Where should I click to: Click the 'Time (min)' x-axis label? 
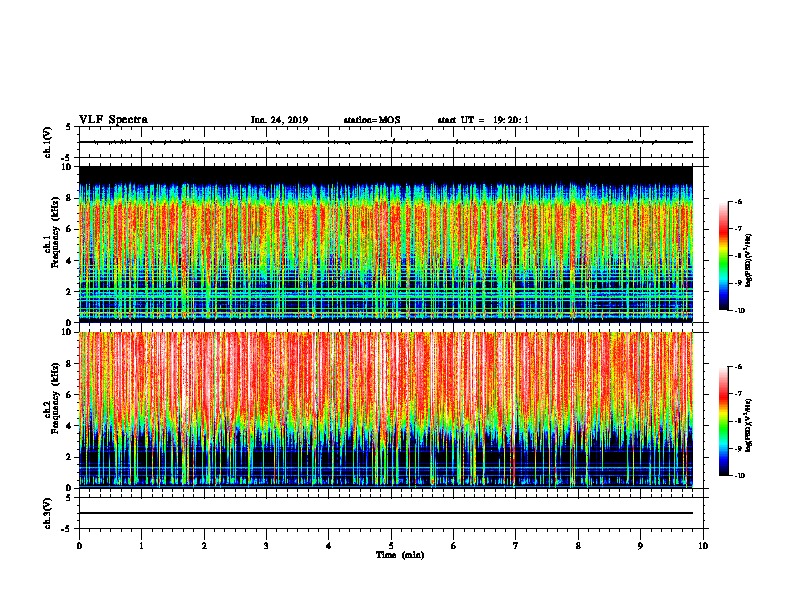(400, 554)
